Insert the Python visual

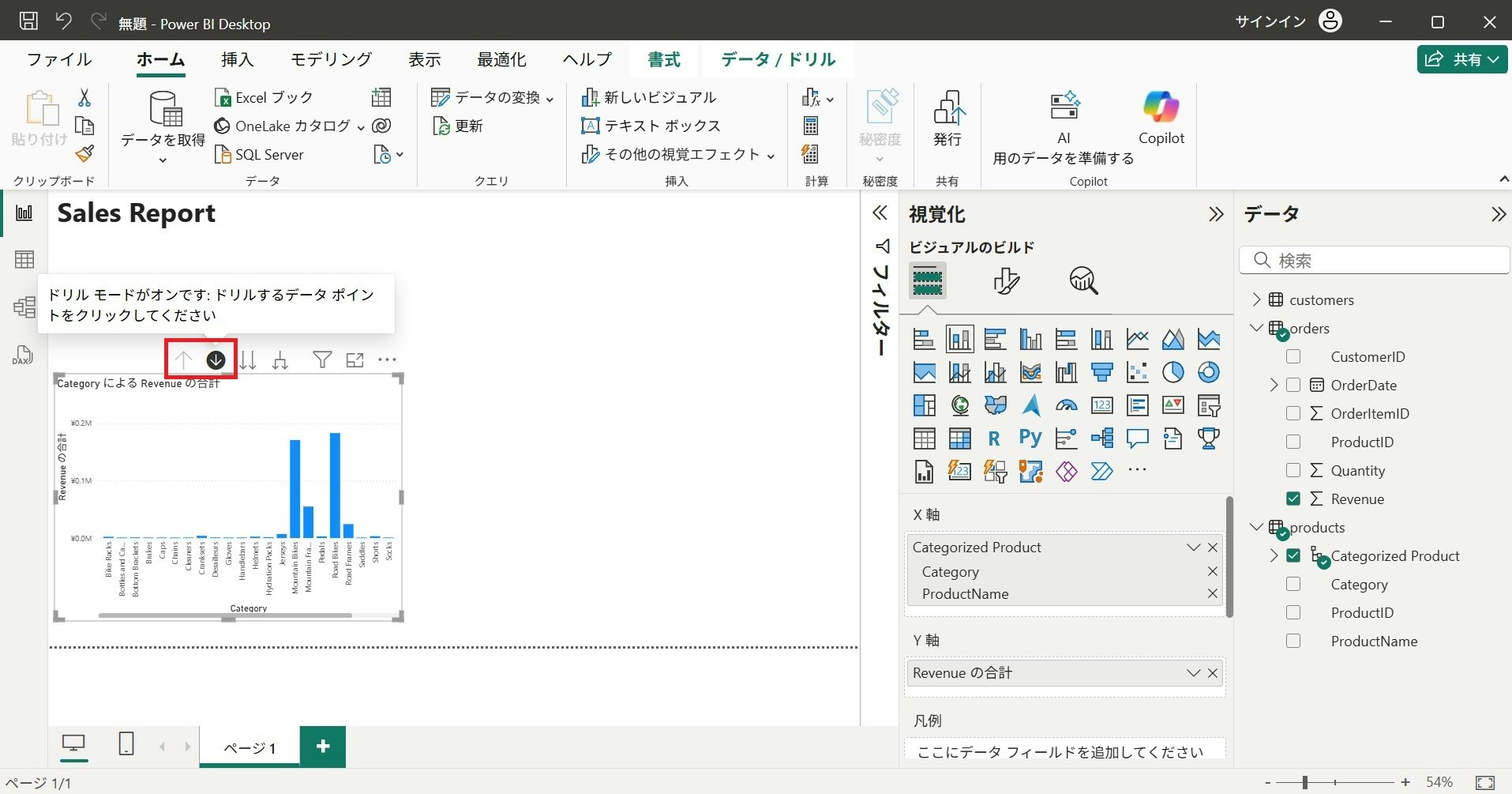pos(1030,438)
